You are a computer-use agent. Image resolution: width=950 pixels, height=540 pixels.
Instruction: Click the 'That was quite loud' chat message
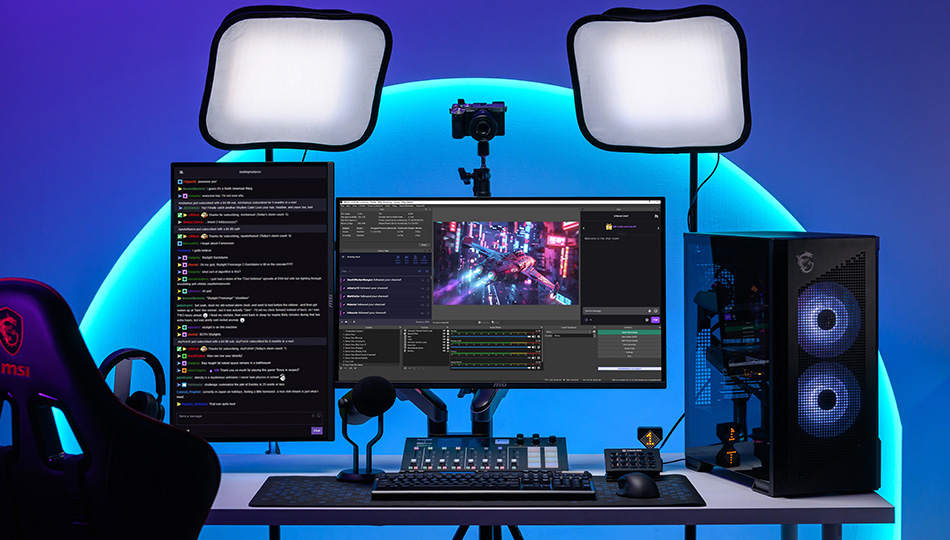coord(222,404)
